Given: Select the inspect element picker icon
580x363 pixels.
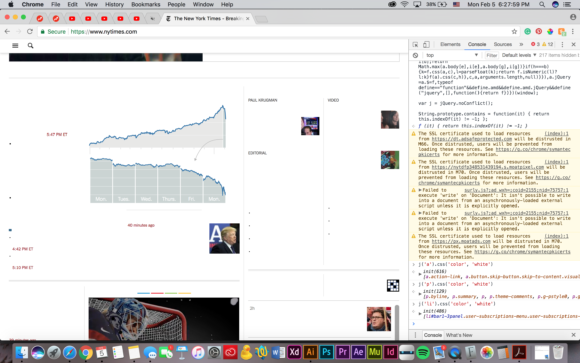Looking at the screenshot, I should coord(415,44).
